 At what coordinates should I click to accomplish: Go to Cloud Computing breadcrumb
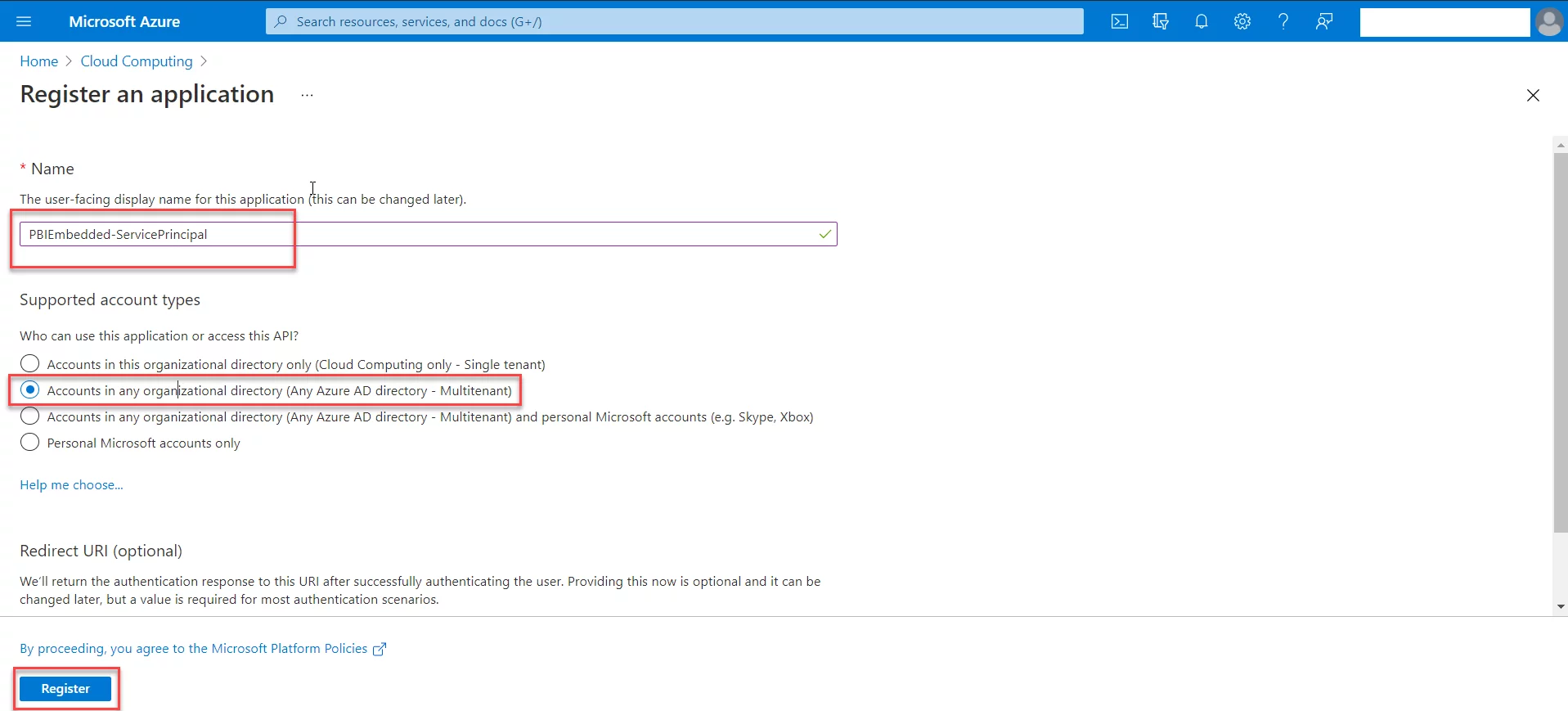coord(137,61)
